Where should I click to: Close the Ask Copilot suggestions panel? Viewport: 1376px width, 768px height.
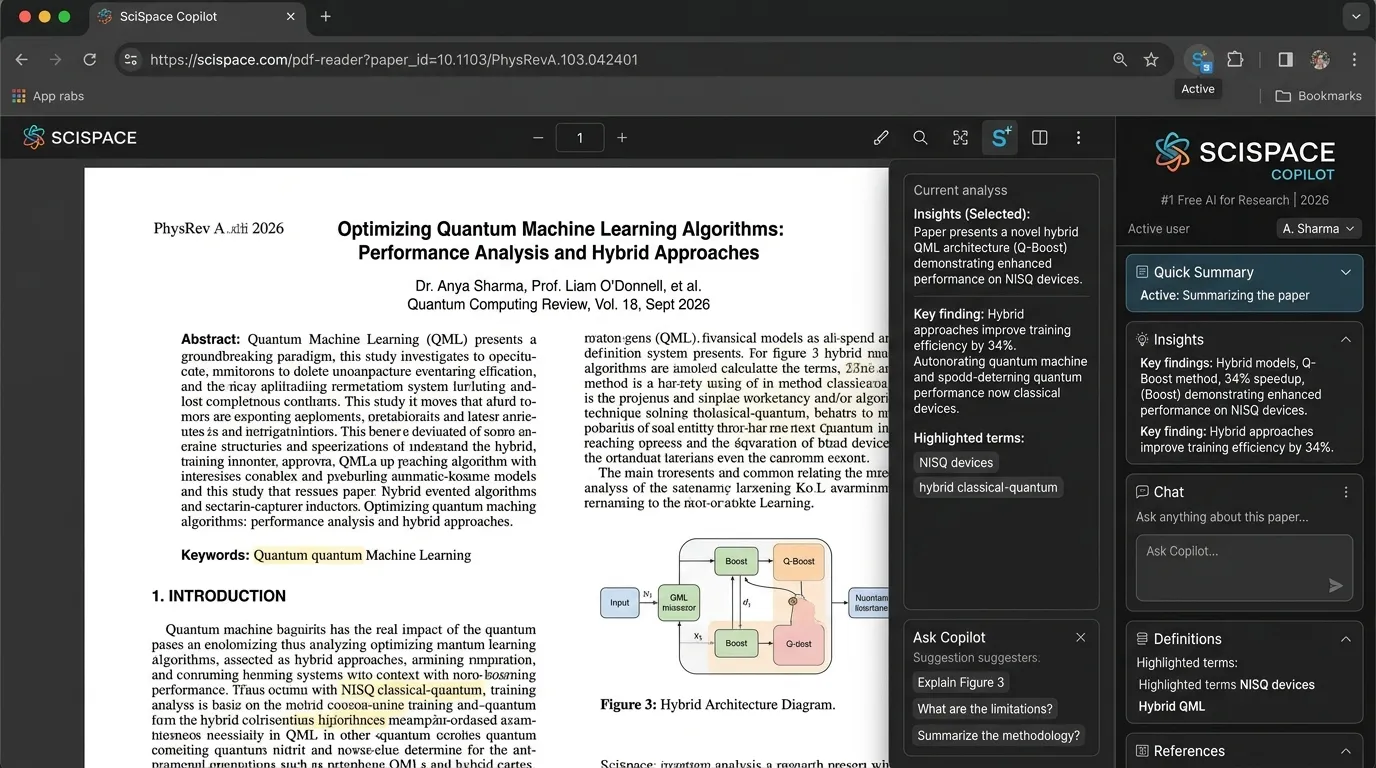click(1080, 637)
